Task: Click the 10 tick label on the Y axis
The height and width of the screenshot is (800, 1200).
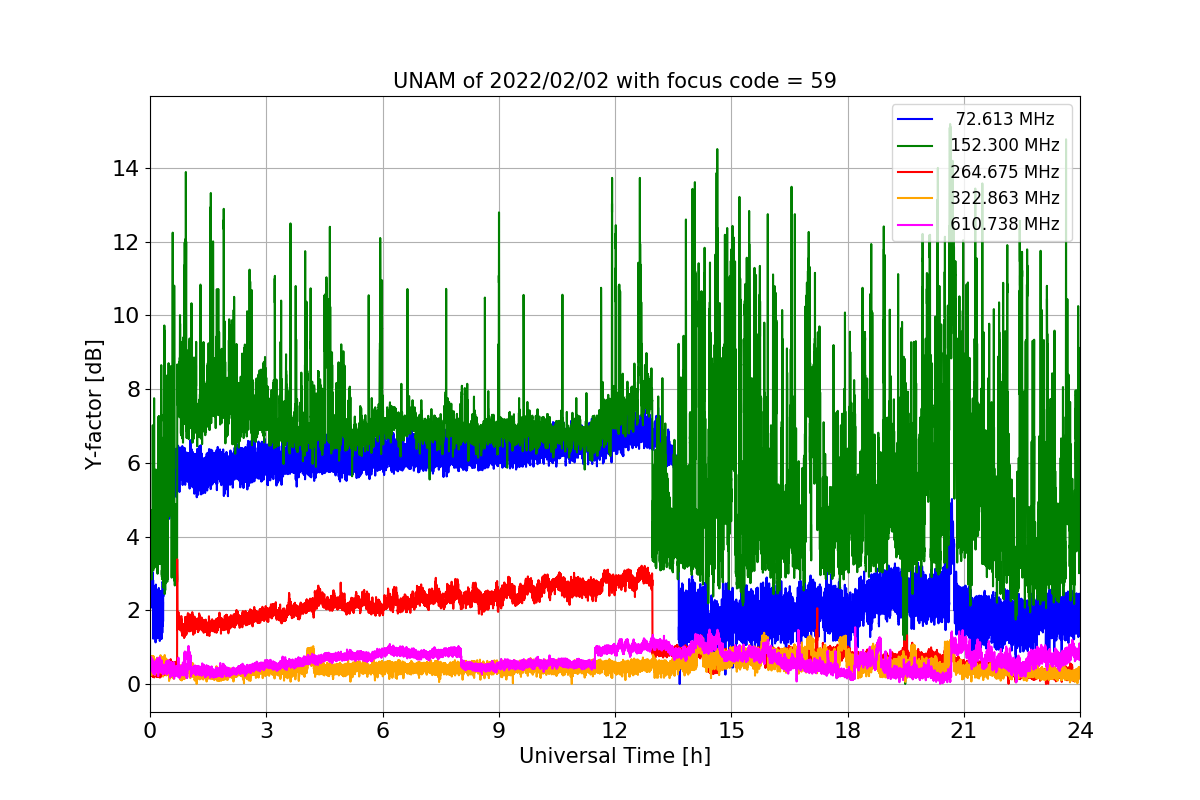Action: (x=126, y=316)
